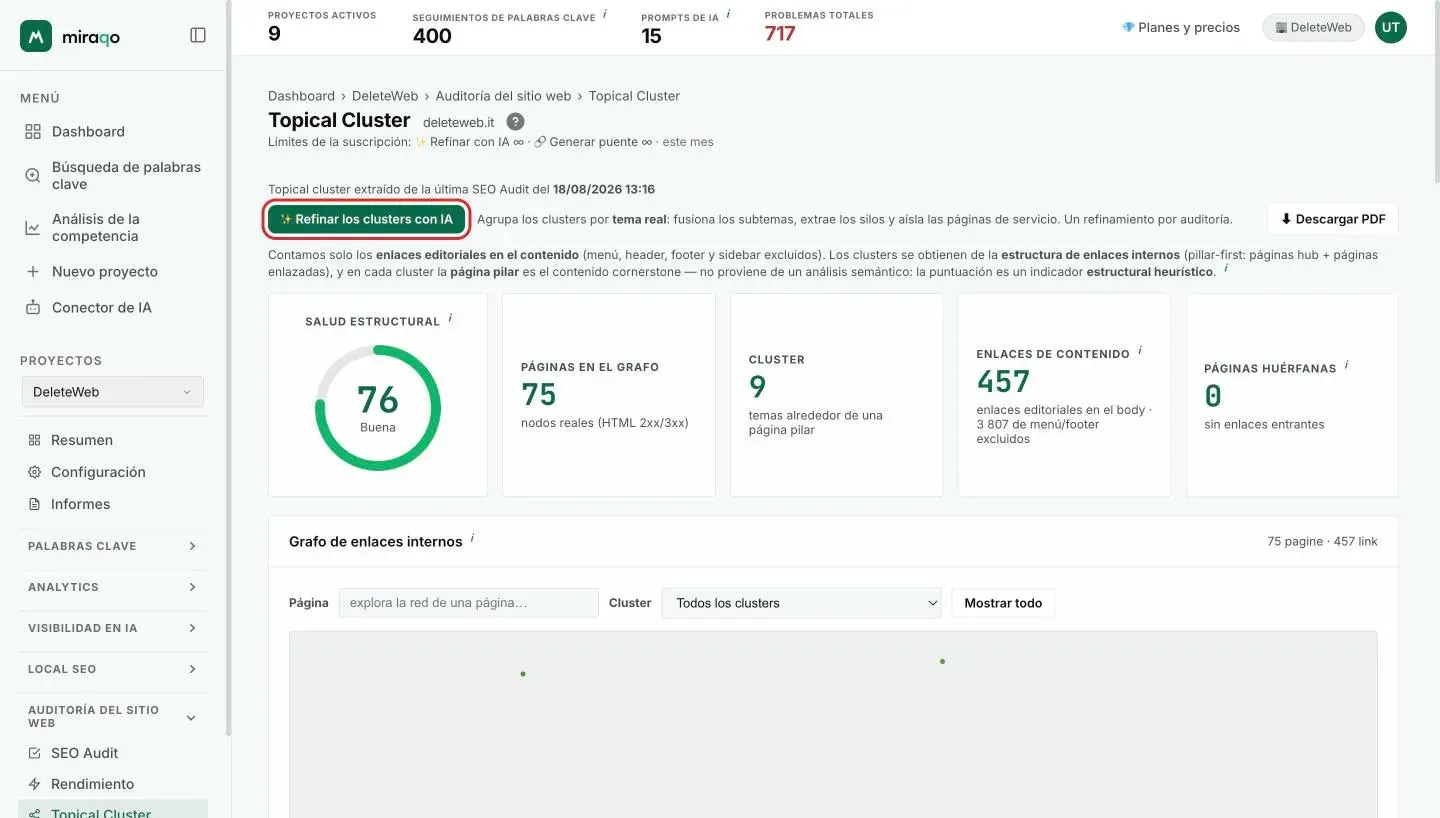
Task: Click the info icon next to Enlaces de Contenido
Action: [1140, 350]
